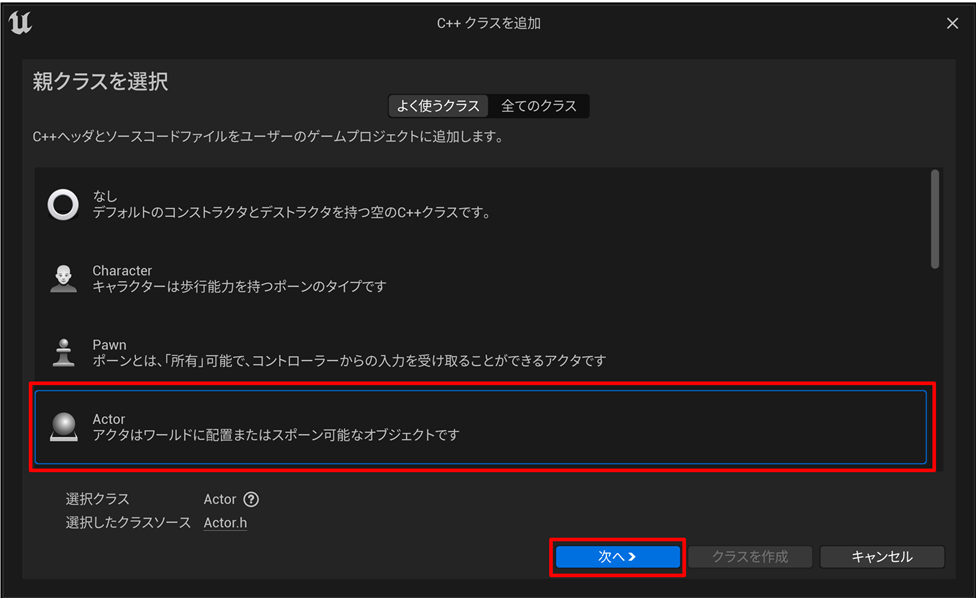Viewport: 976px width, 598px height.
Task: Click the Actor value beside 選択クラス
Action: point(220,499)
